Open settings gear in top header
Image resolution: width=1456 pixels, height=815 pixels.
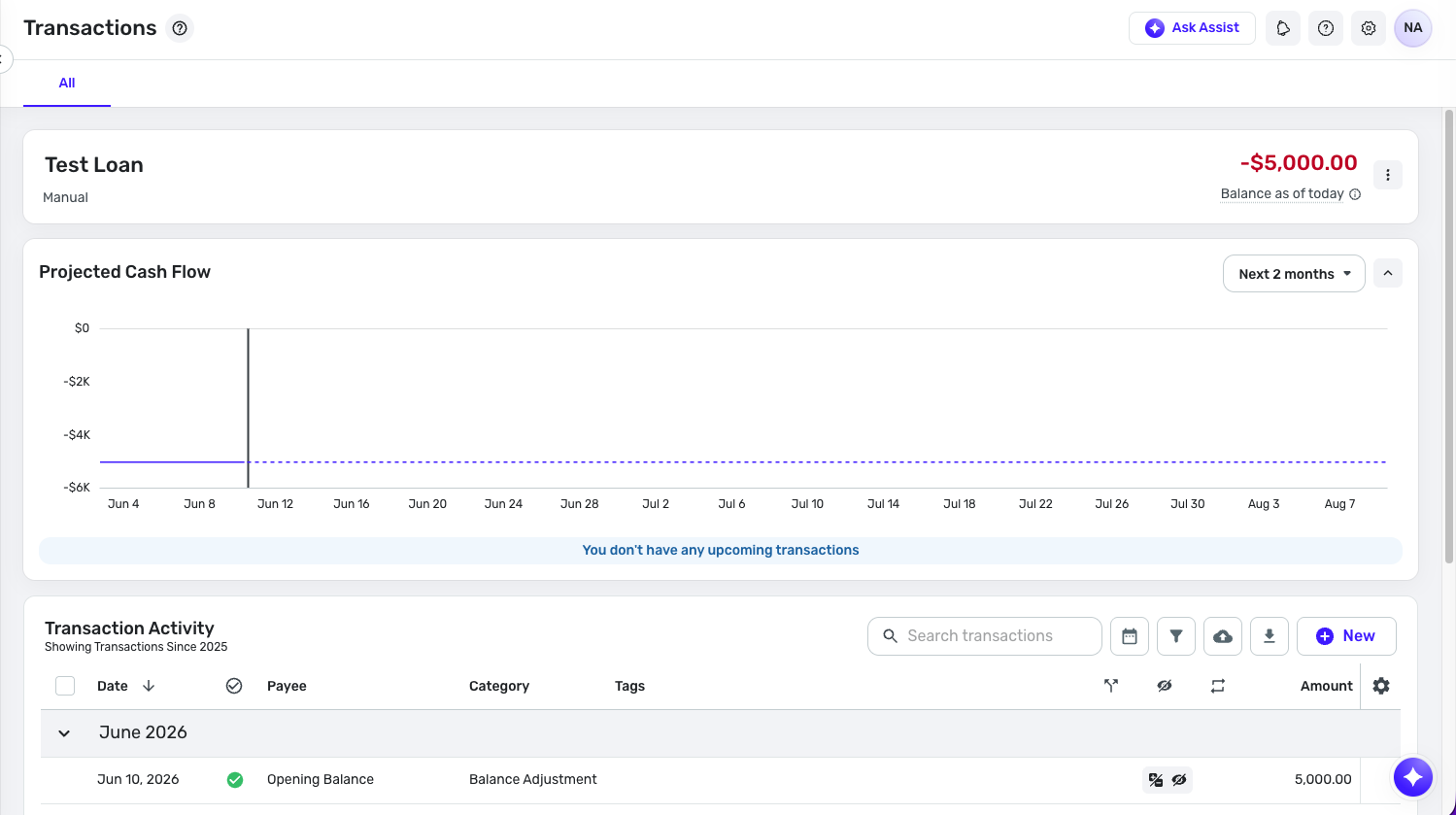[1369, 28]
